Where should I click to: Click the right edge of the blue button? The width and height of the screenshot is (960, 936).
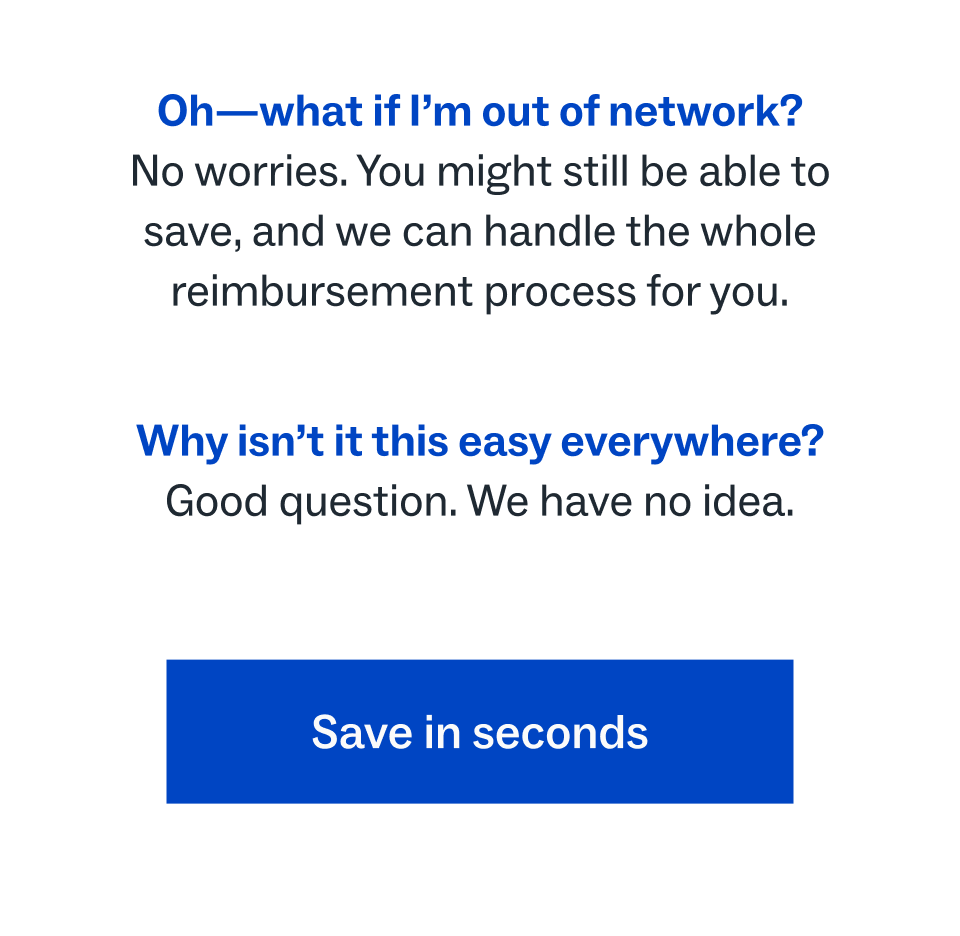pos(780,731)
